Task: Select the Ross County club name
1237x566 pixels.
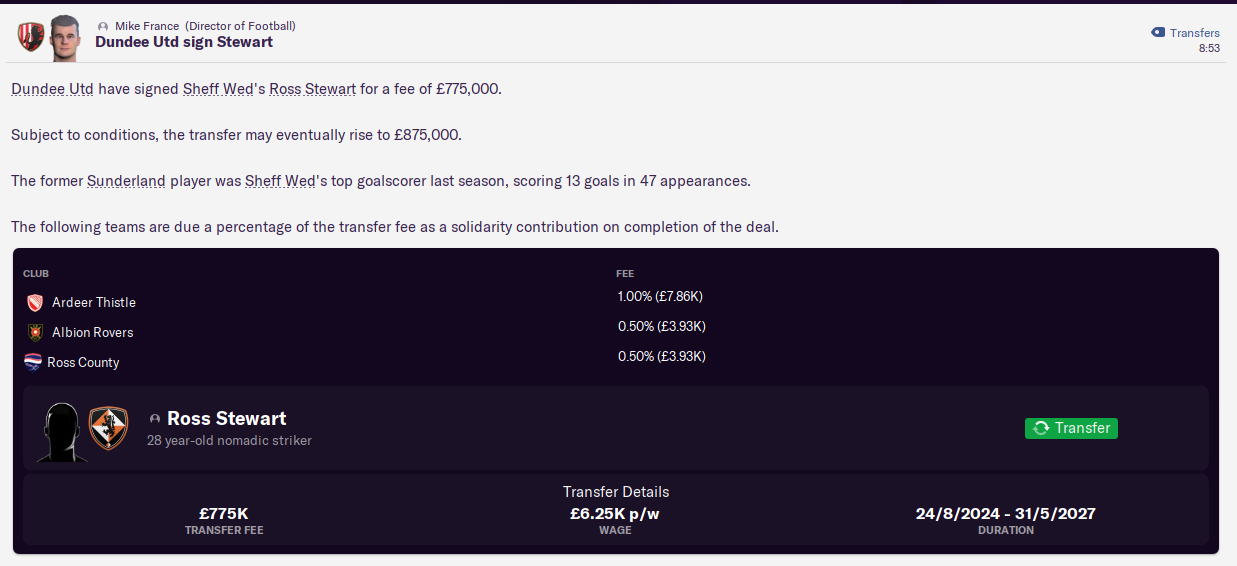Action: (83, 362)
